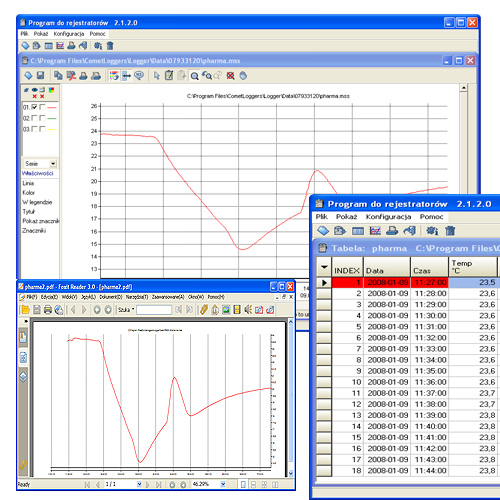Select the hand pan tool in graph toolbar
Image resolution: width=500 pixels, height=500 pixels.
[x=243, y=76]
